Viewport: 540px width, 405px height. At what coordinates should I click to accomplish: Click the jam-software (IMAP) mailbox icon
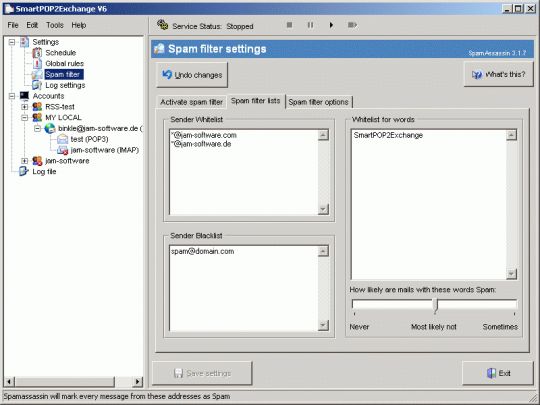pos(63,150)
